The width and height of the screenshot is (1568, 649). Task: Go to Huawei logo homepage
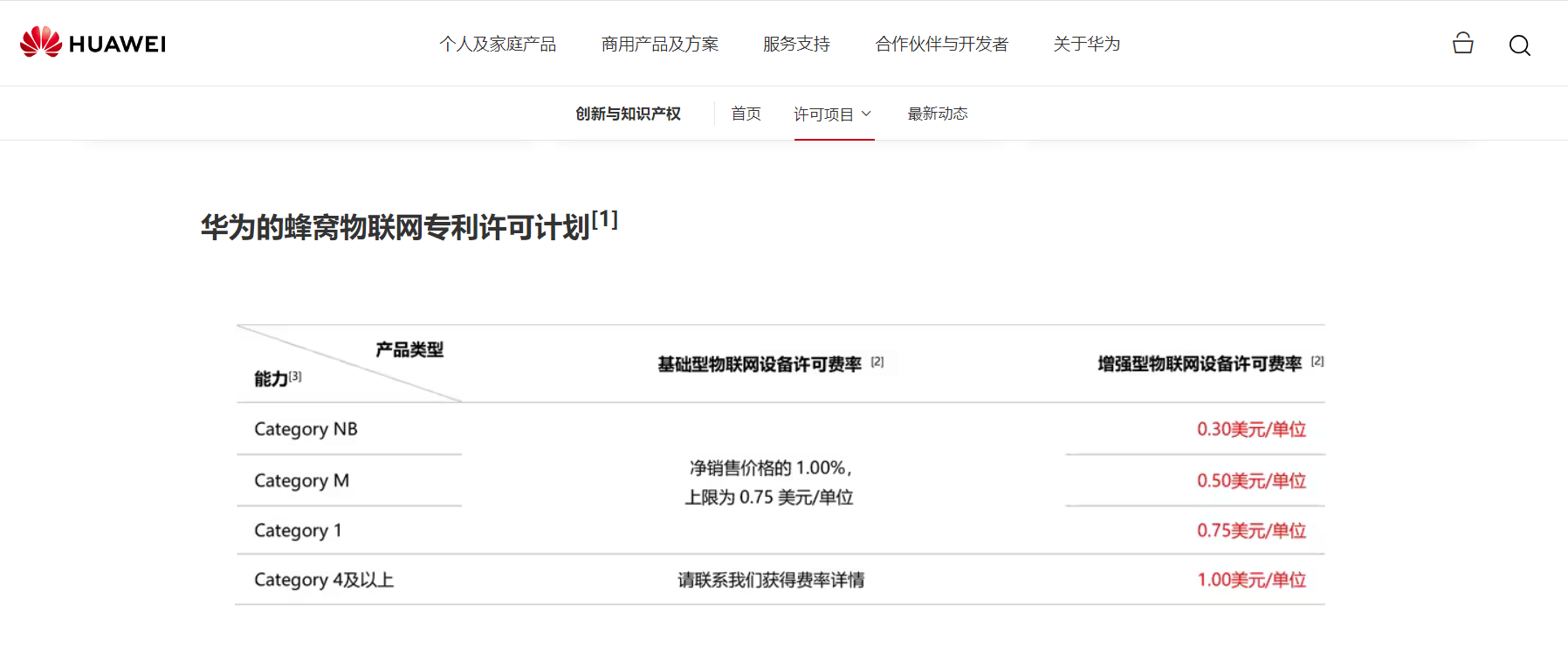coord(93,43)
